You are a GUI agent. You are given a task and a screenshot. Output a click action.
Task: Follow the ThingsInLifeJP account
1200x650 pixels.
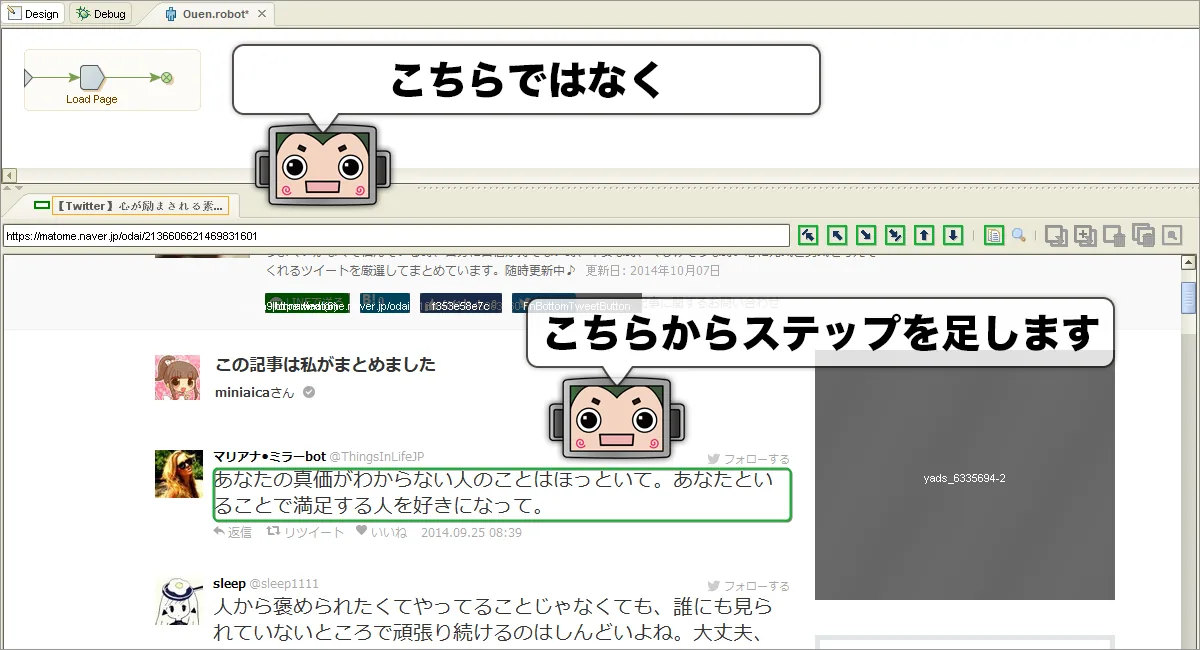point(749,459)
